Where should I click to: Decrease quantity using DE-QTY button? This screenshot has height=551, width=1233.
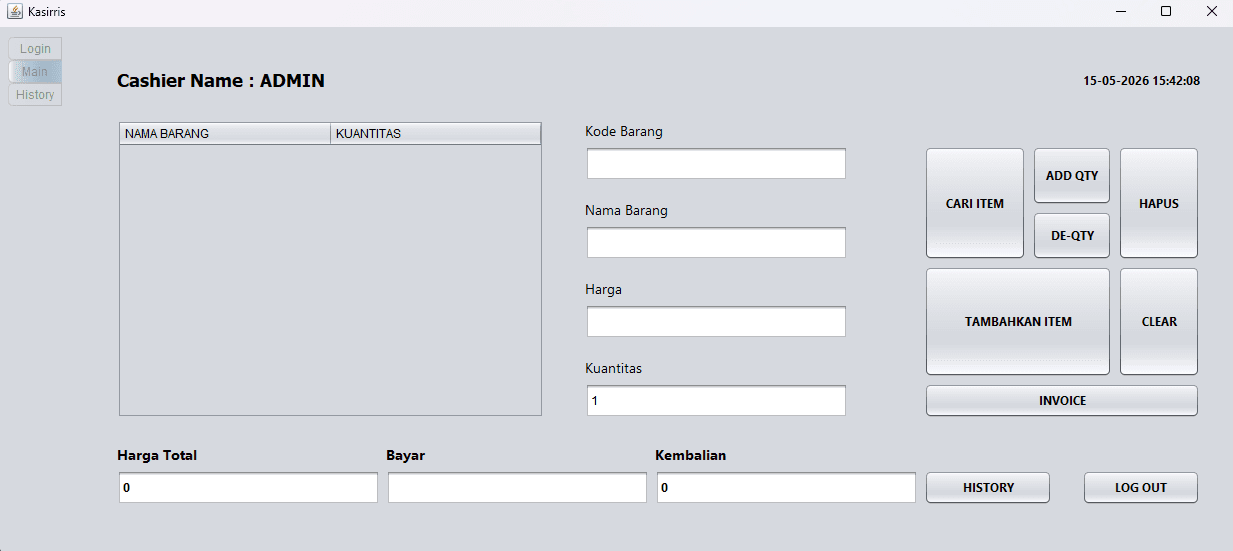click(1072, 236)
